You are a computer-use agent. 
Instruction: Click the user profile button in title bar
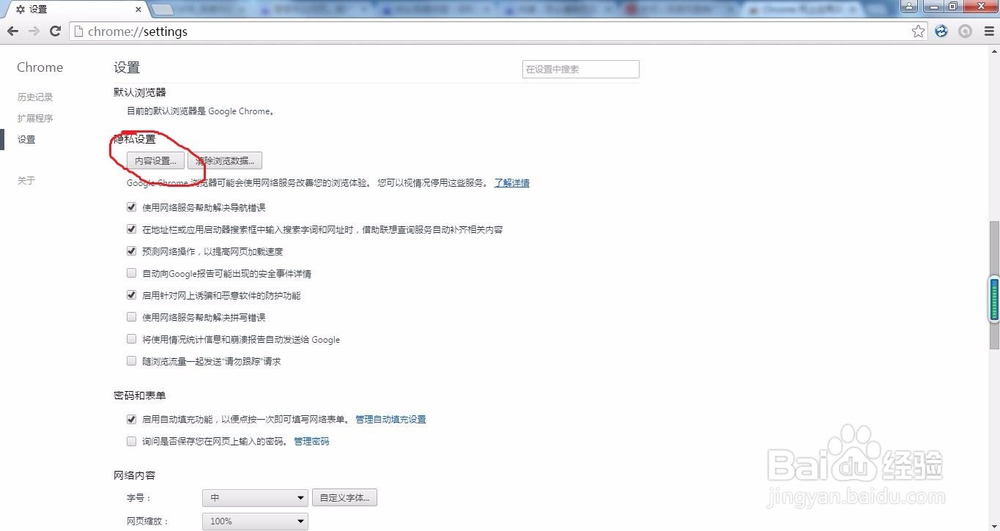tap(909, 6)
